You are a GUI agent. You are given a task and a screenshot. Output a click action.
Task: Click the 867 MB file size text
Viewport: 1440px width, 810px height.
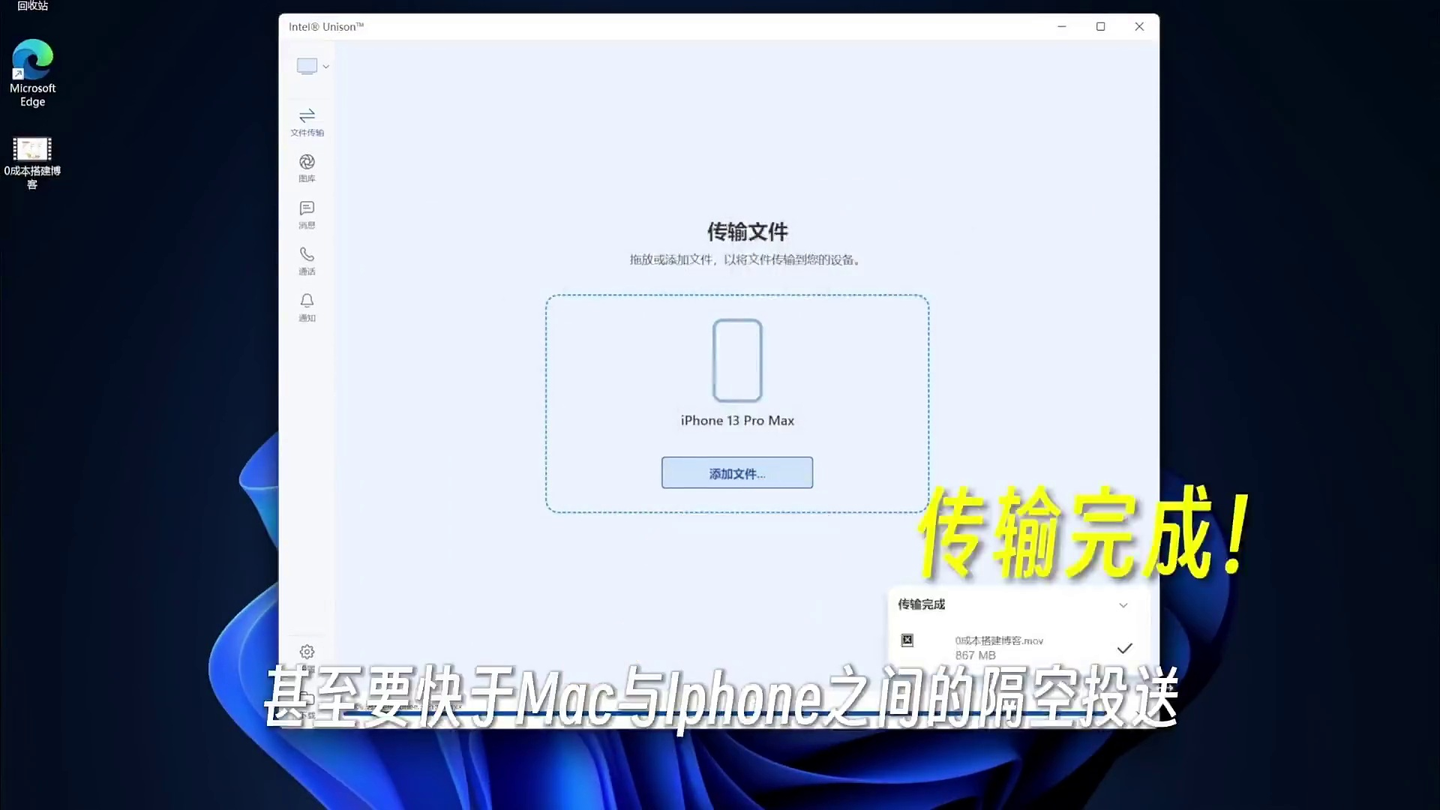(x=975, y=656)
